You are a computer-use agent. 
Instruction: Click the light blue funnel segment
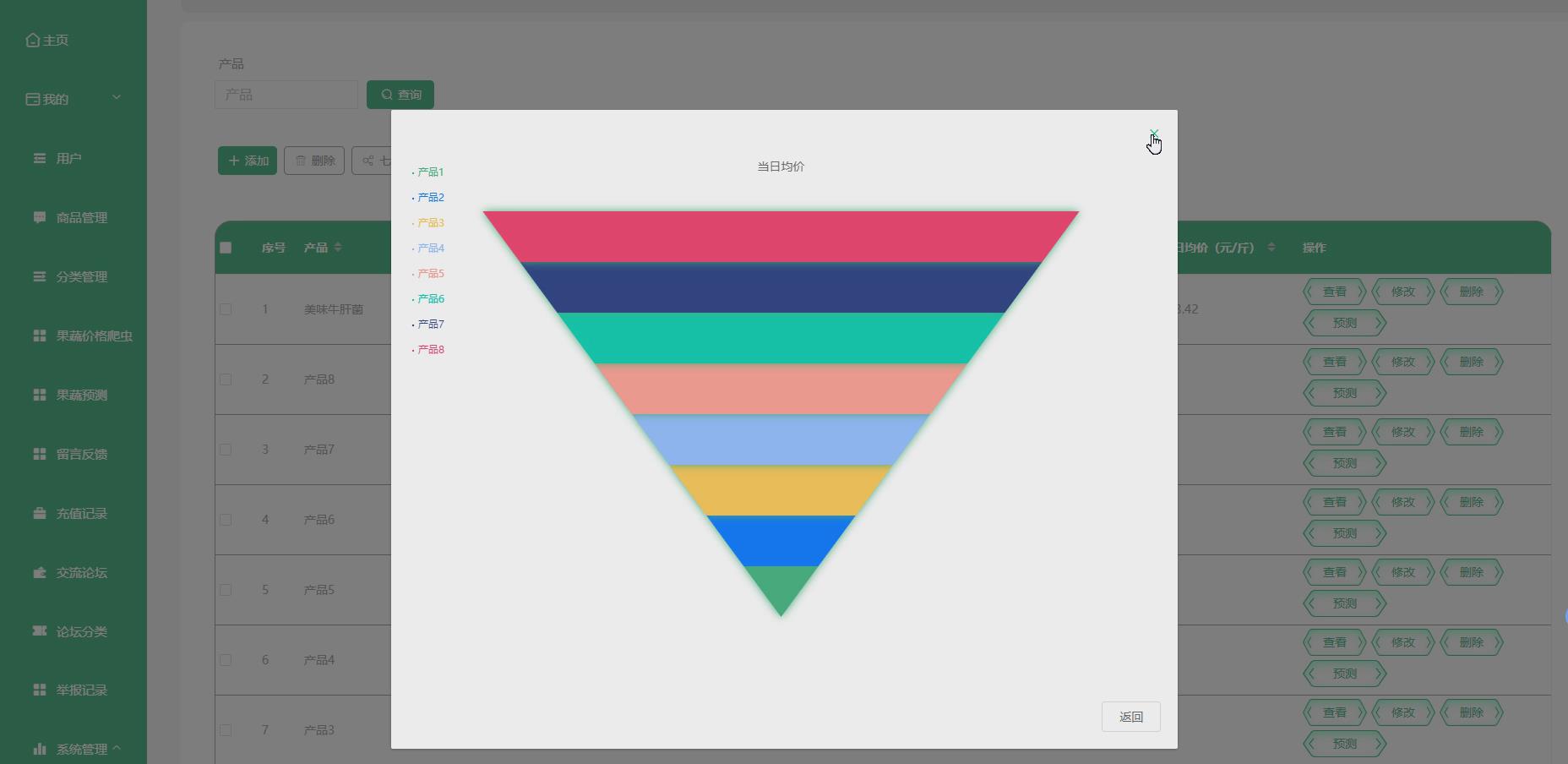coord(781,439)
